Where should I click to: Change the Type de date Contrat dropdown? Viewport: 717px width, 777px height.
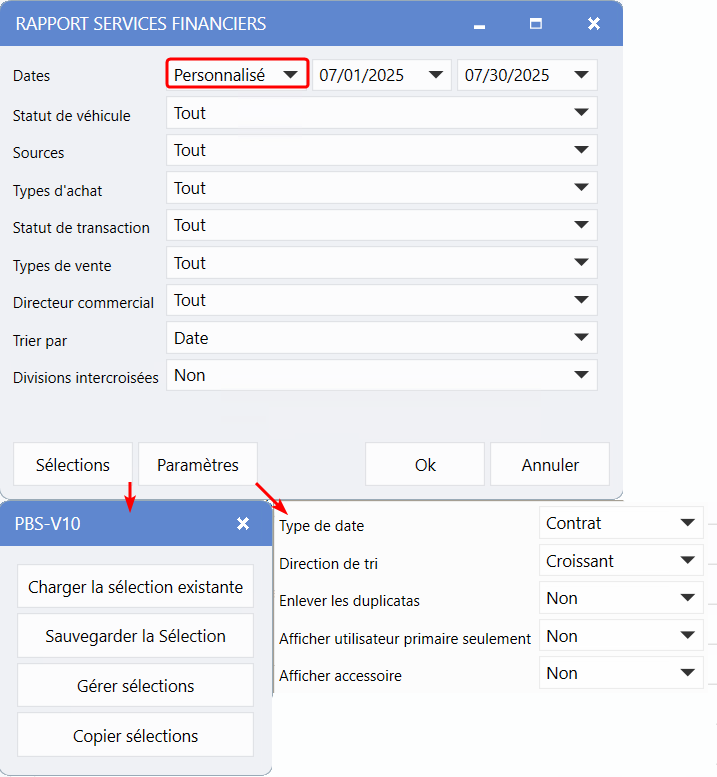pyautogui.click(x=620, y=523)
